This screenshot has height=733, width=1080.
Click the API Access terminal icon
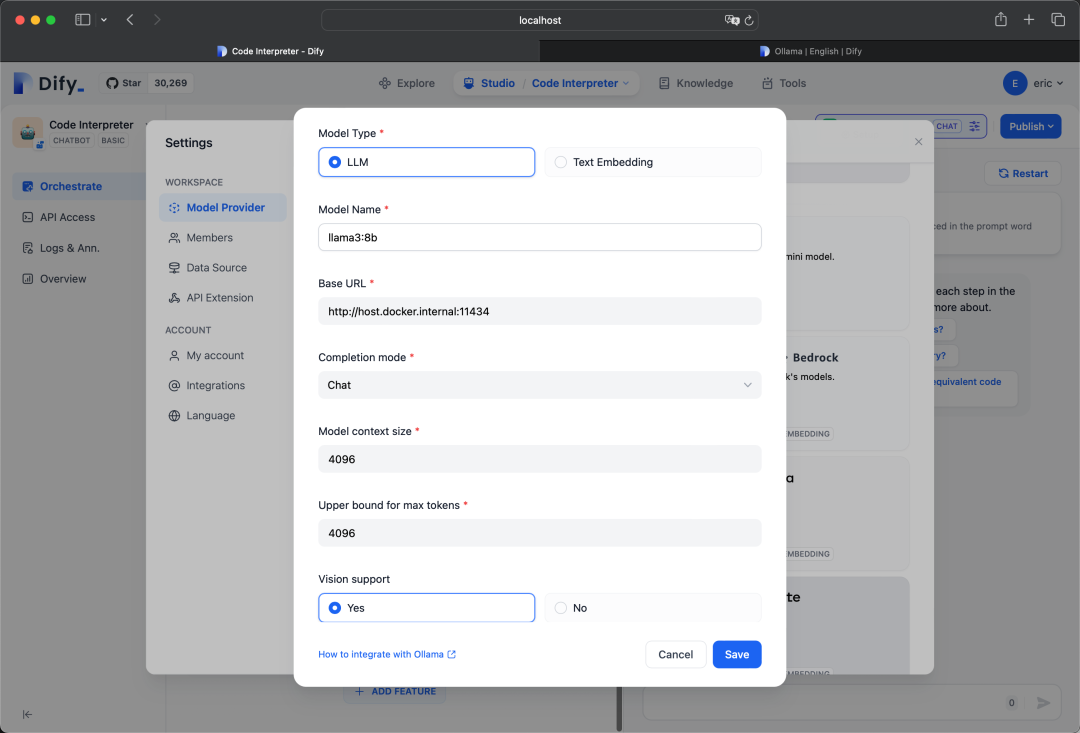click(28, 217)
